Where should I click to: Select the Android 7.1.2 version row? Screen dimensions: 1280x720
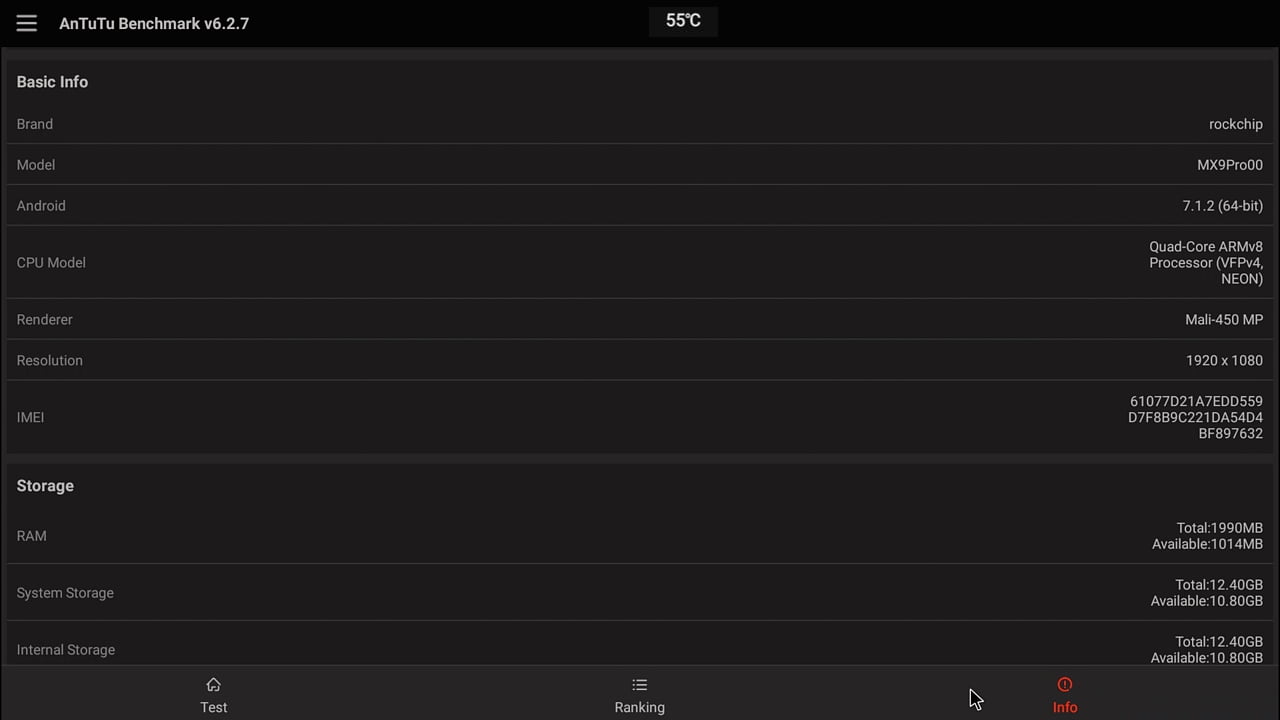coord(640,206)
